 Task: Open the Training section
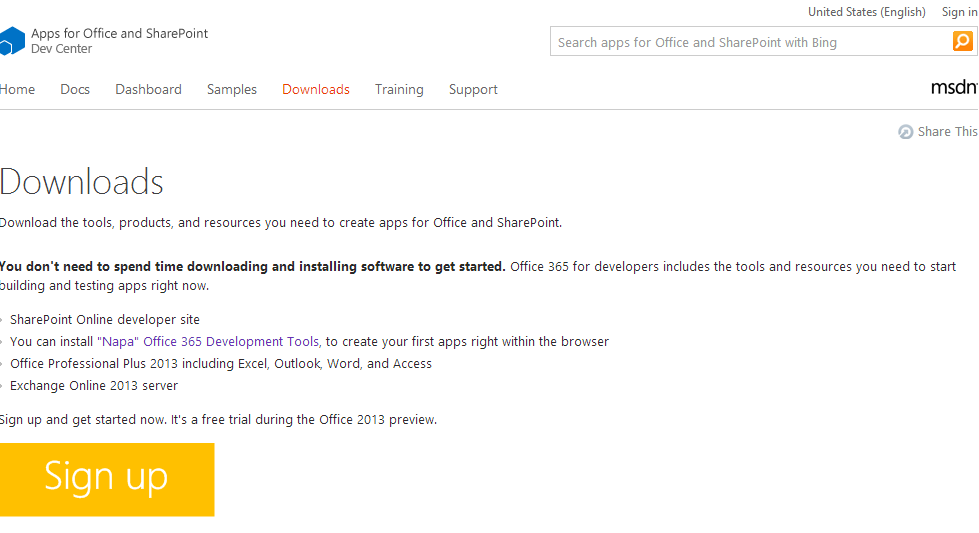click(399, 90)
